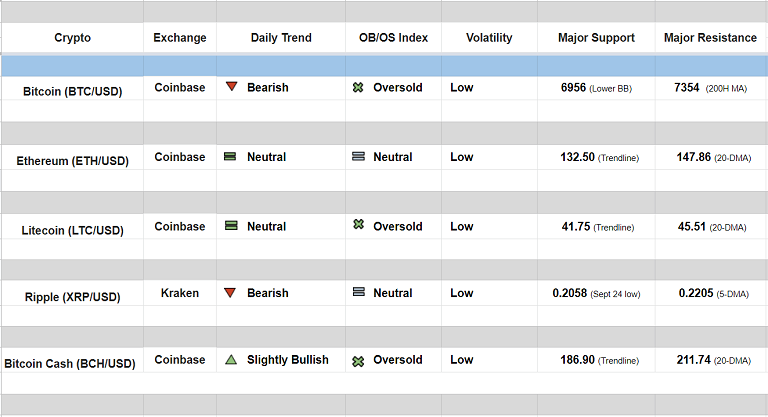Screen dimensions: 768x417
Task: Select the OB/OS Index column header
Action: click(x=393, y=38)
